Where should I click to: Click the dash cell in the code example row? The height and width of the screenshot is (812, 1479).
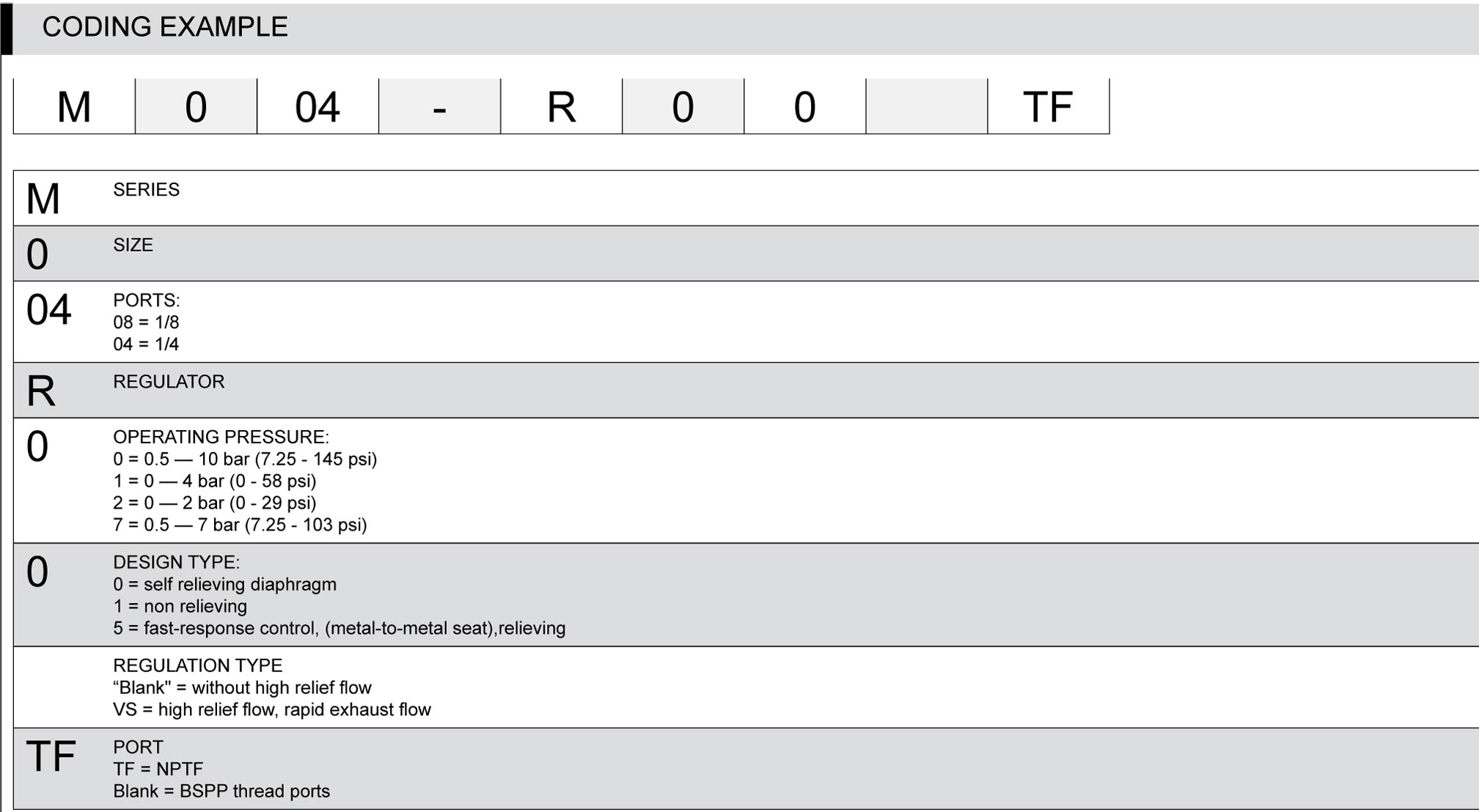point(439,107)
